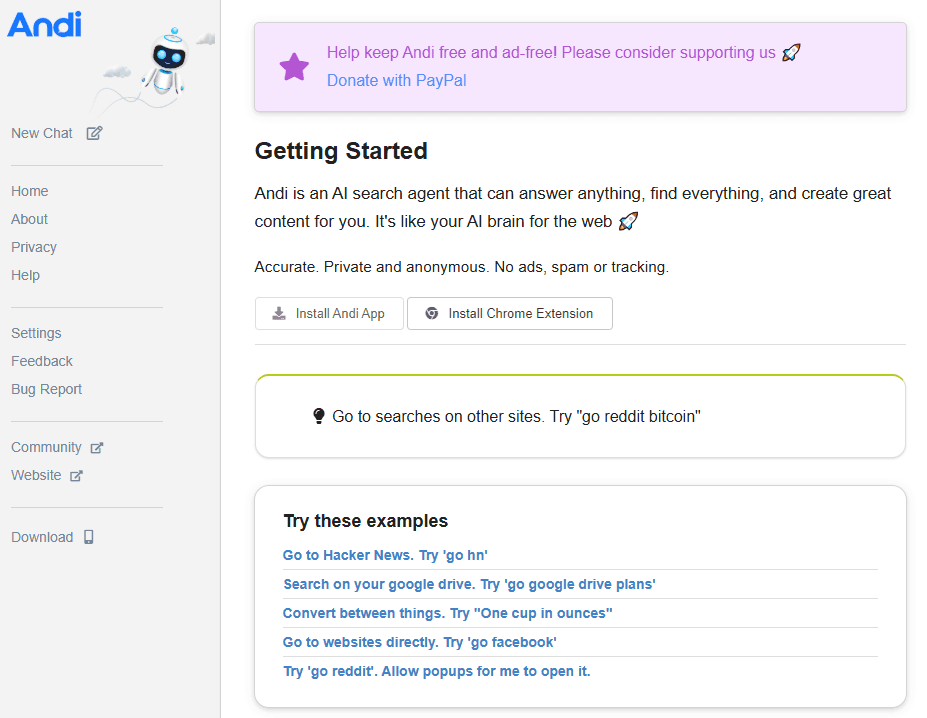Click the purple star icon in banner
This screenshot has width=927, height=718.
[294, 67]
